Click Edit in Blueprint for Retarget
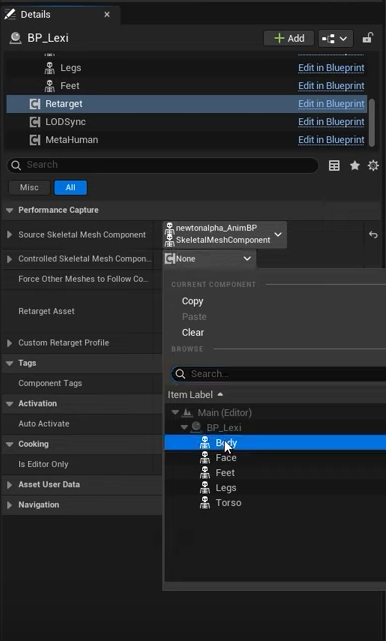 [x=331, y=104]
